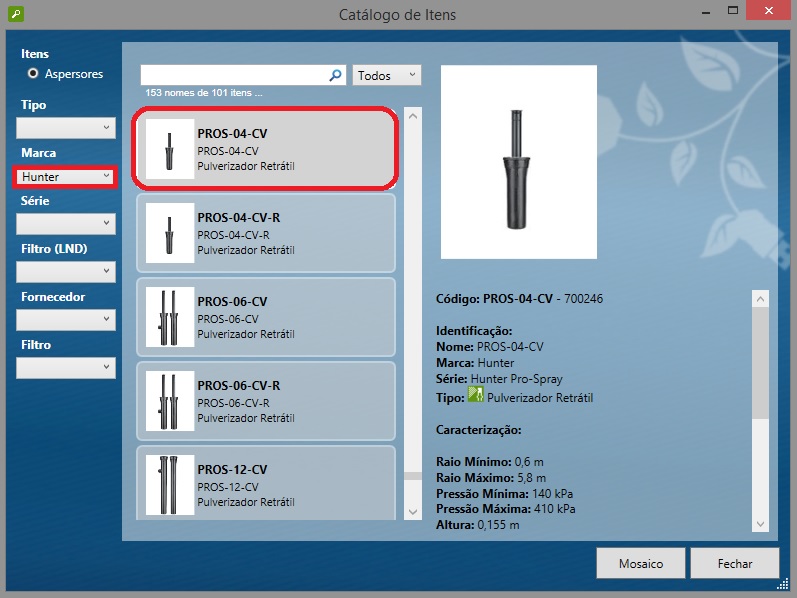This screenshot has width=797, height=598.
Task: Click the PROS-06-CV sprinkler thumbnail icon
Action: [169, 317]
